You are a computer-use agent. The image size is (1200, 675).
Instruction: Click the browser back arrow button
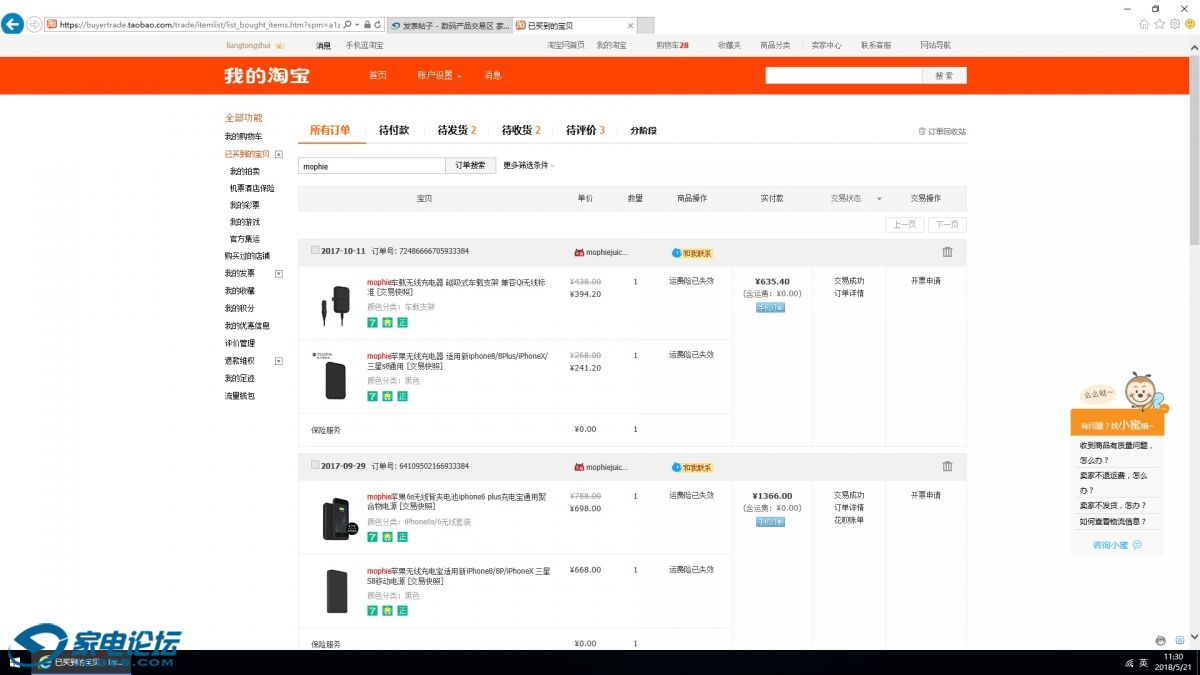[13, 23]
